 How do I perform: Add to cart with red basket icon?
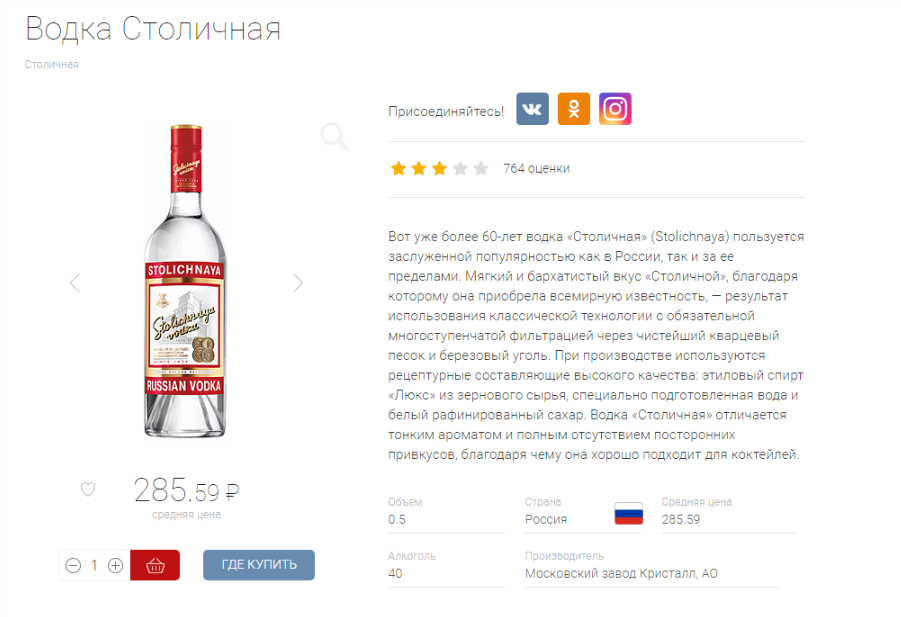(155, 565)
